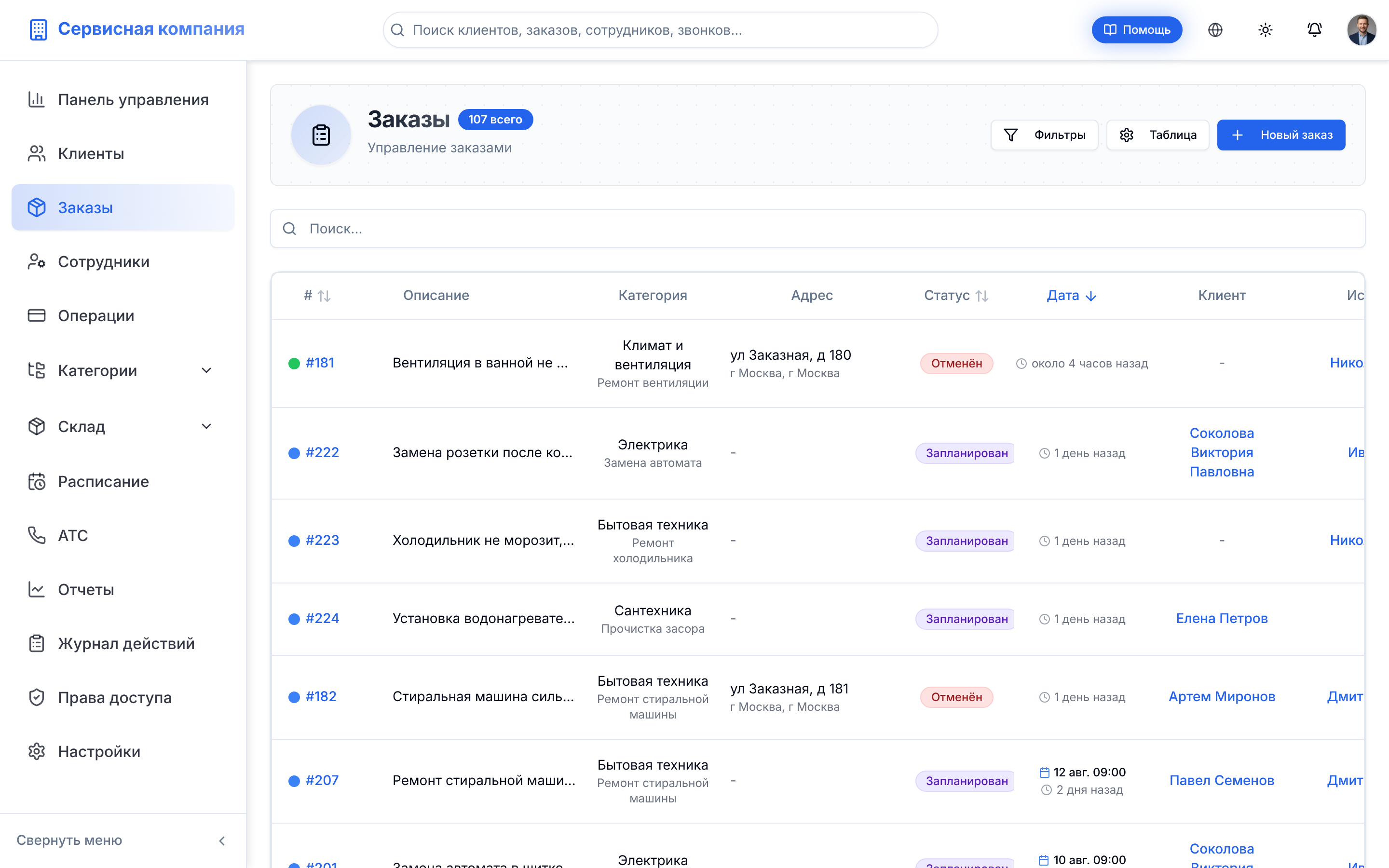Go to Панель управления in the sidebar

tap(123, 99)
